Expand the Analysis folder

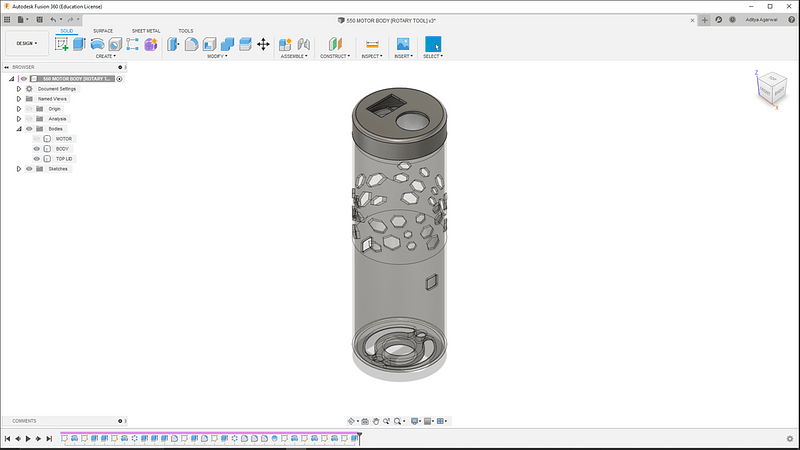pyautogui.click(x=19, y=119)
